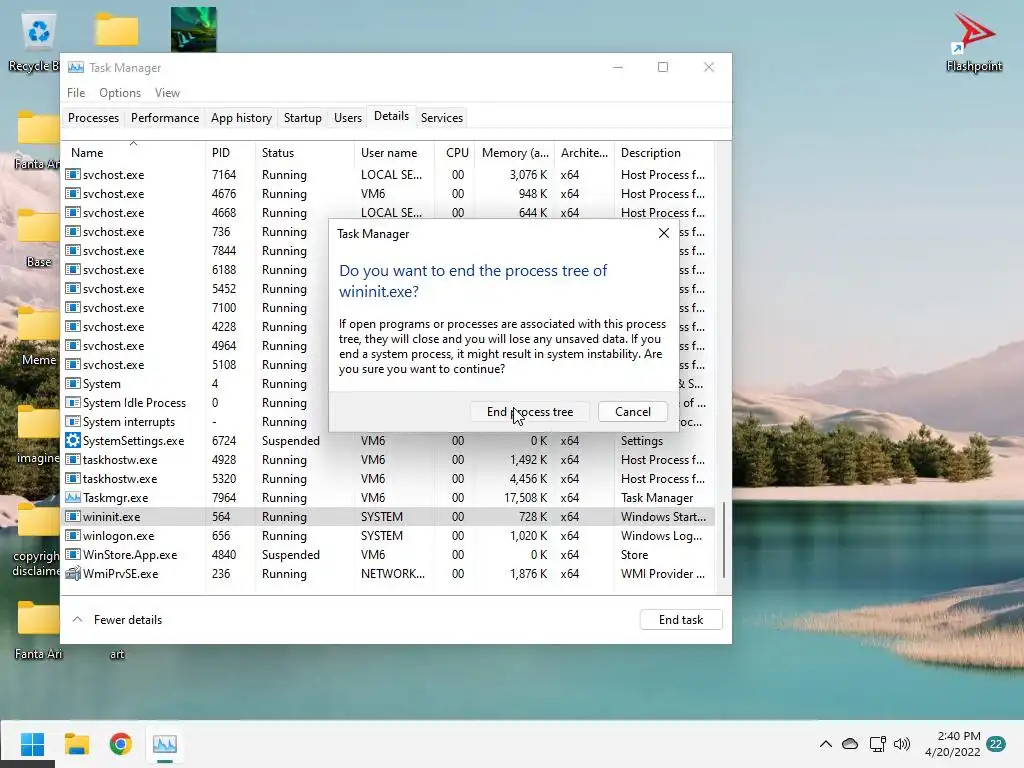Switch to the App history tab
The image size is (1024, 768).
pos(241,118)
